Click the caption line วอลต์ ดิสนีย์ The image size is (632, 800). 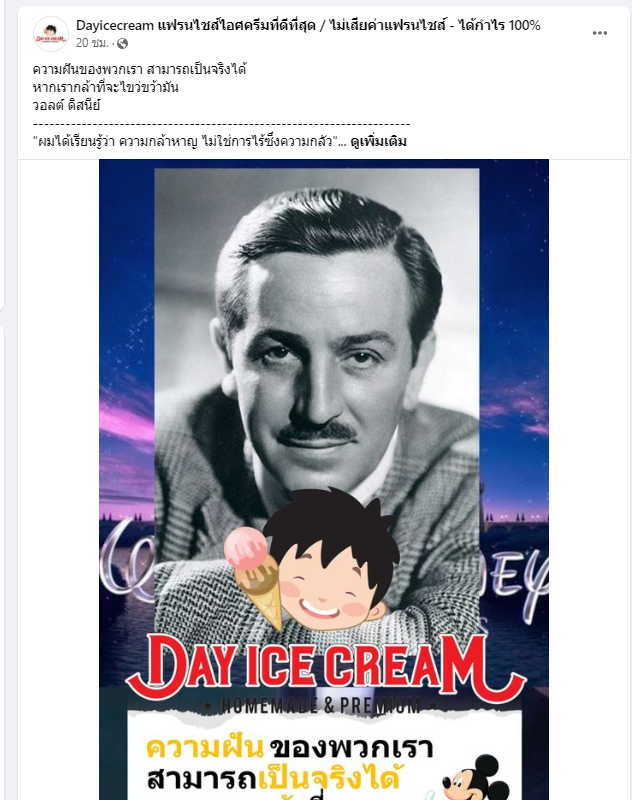tap(66, 106)
